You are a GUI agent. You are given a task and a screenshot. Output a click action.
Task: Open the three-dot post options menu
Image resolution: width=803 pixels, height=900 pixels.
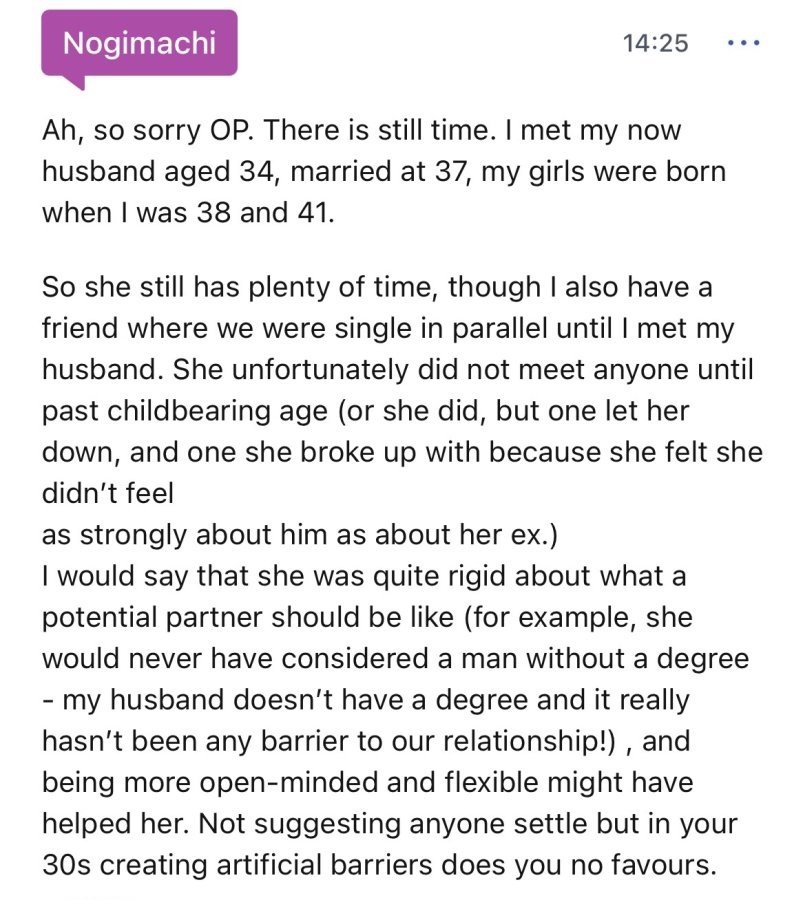(743, 43)
